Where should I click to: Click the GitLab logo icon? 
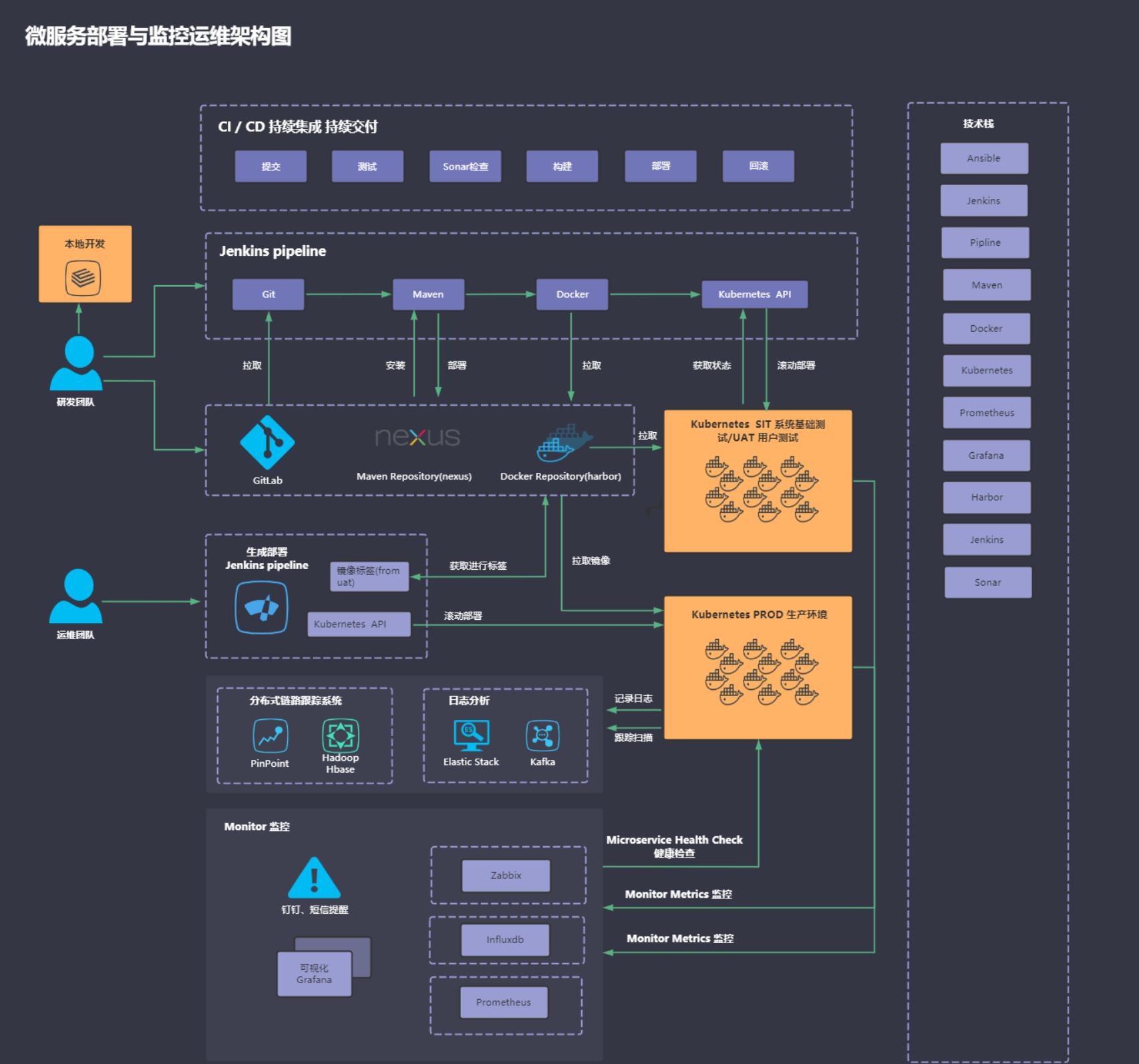[267, 443]
